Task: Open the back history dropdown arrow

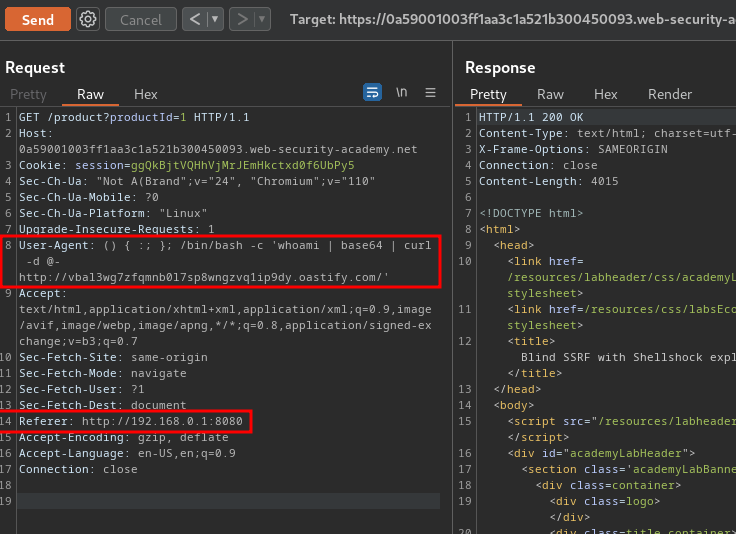Action: (x=215, y=19)
